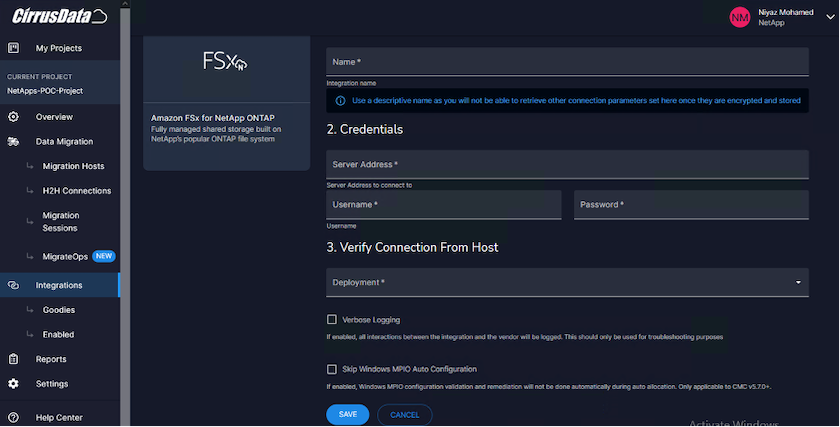Enable the Verbose Logging checkbox
840x427 pixels.
click(x=332, y=320)
